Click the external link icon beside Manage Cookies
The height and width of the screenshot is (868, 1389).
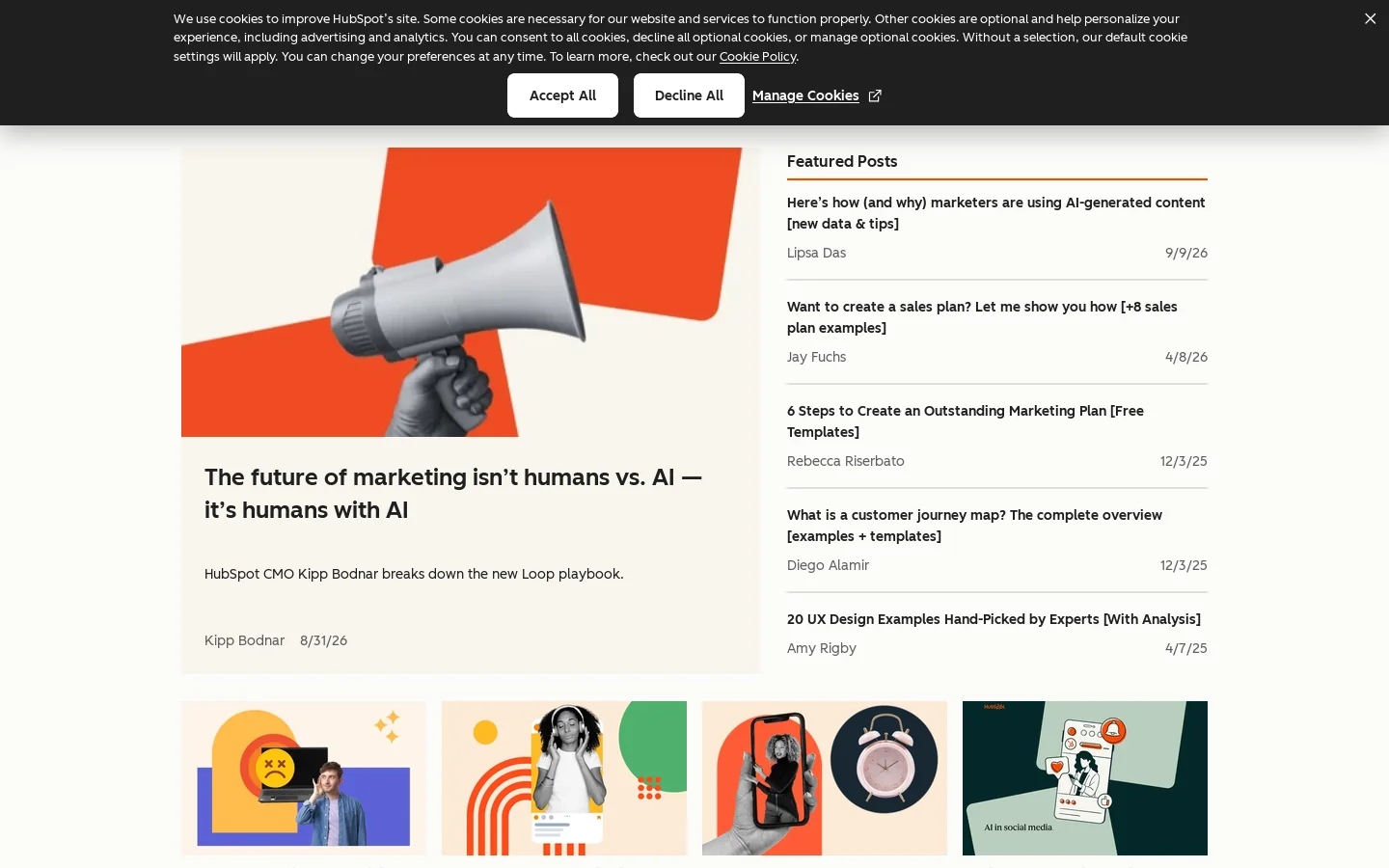[x=875, y=95]
